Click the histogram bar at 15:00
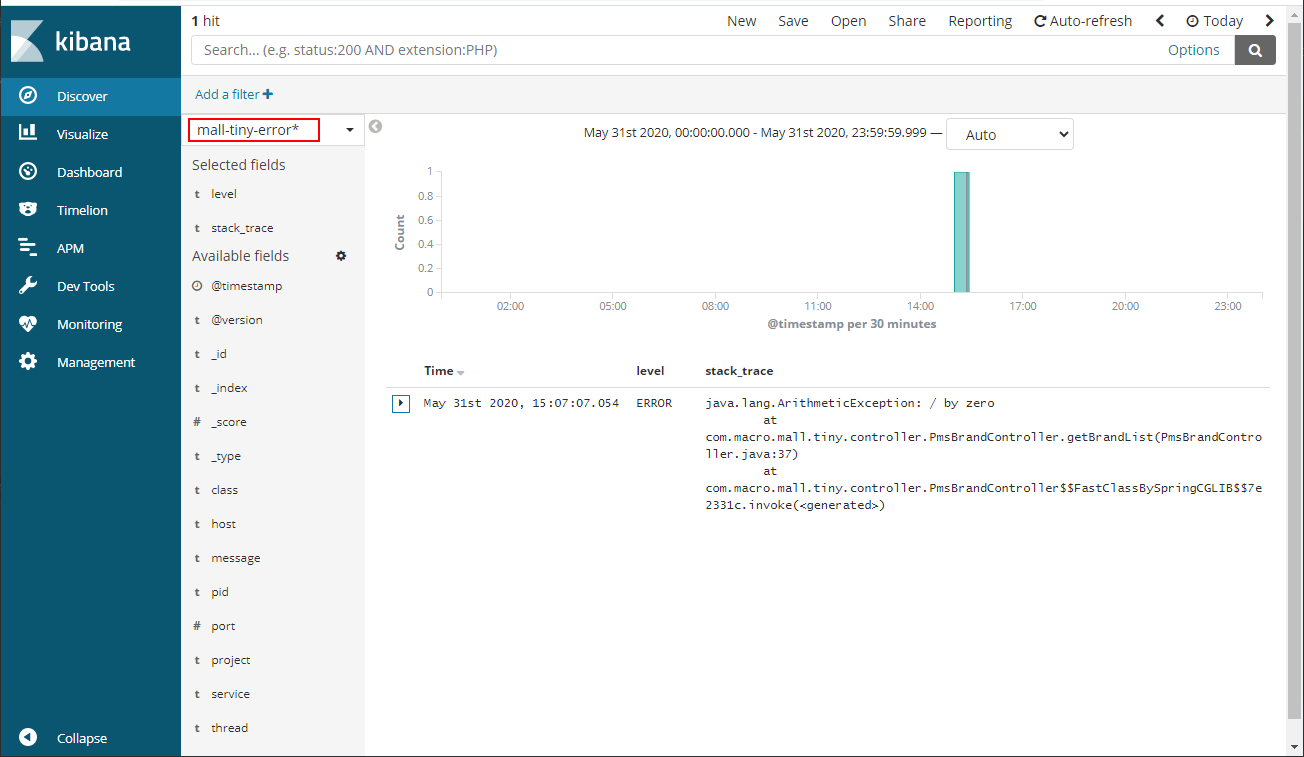This screenshot has width=1304, height=757. pyautogui.click(x=961, y=232)
